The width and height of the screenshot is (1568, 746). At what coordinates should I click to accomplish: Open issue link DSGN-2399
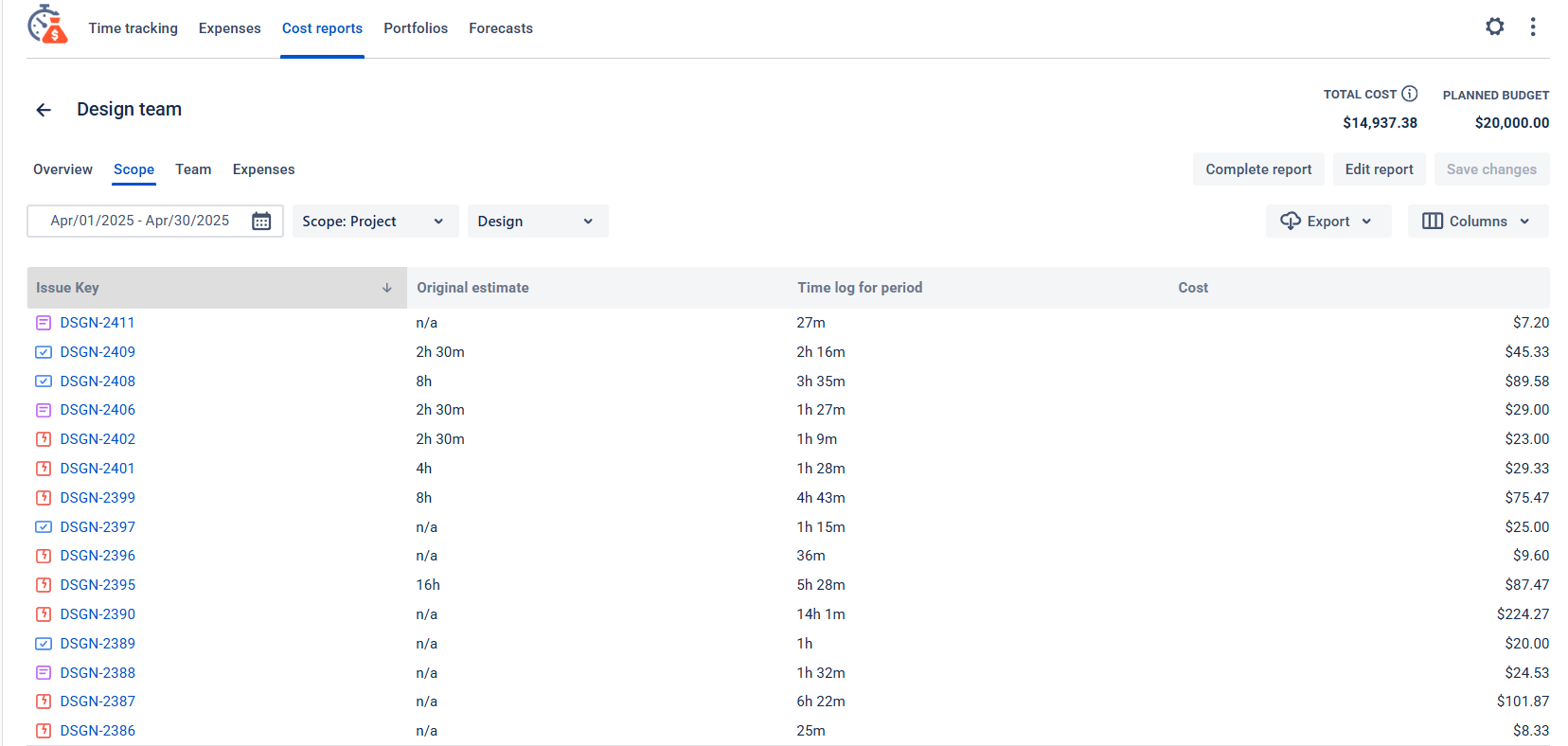click(98, 498)
